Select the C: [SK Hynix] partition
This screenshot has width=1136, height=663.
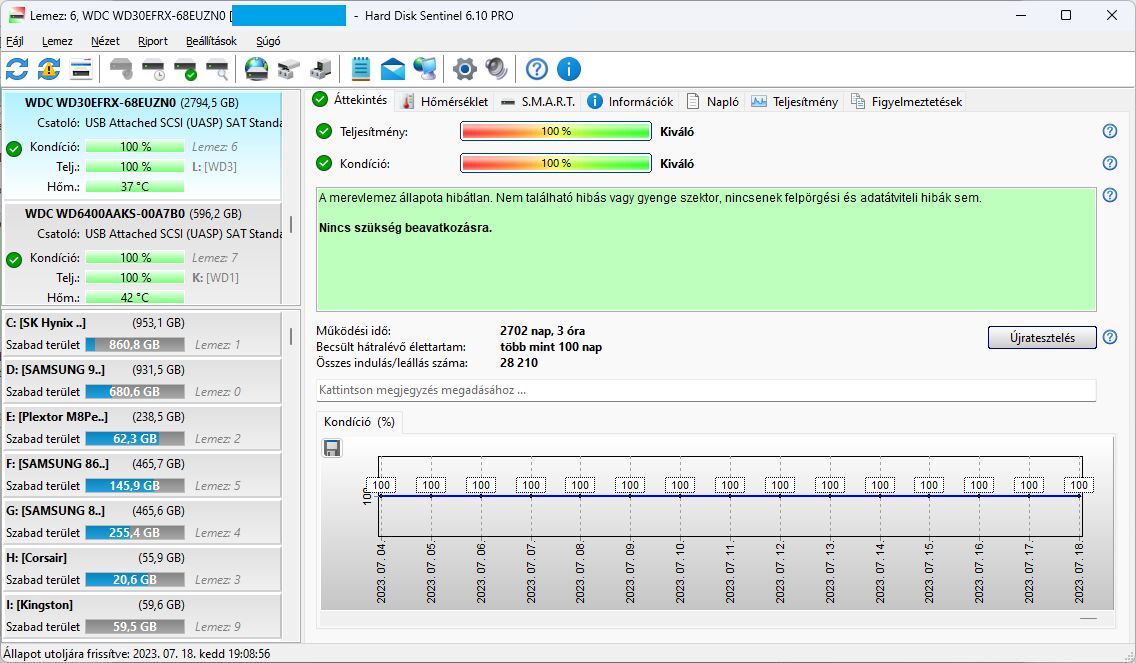point(143,334)
